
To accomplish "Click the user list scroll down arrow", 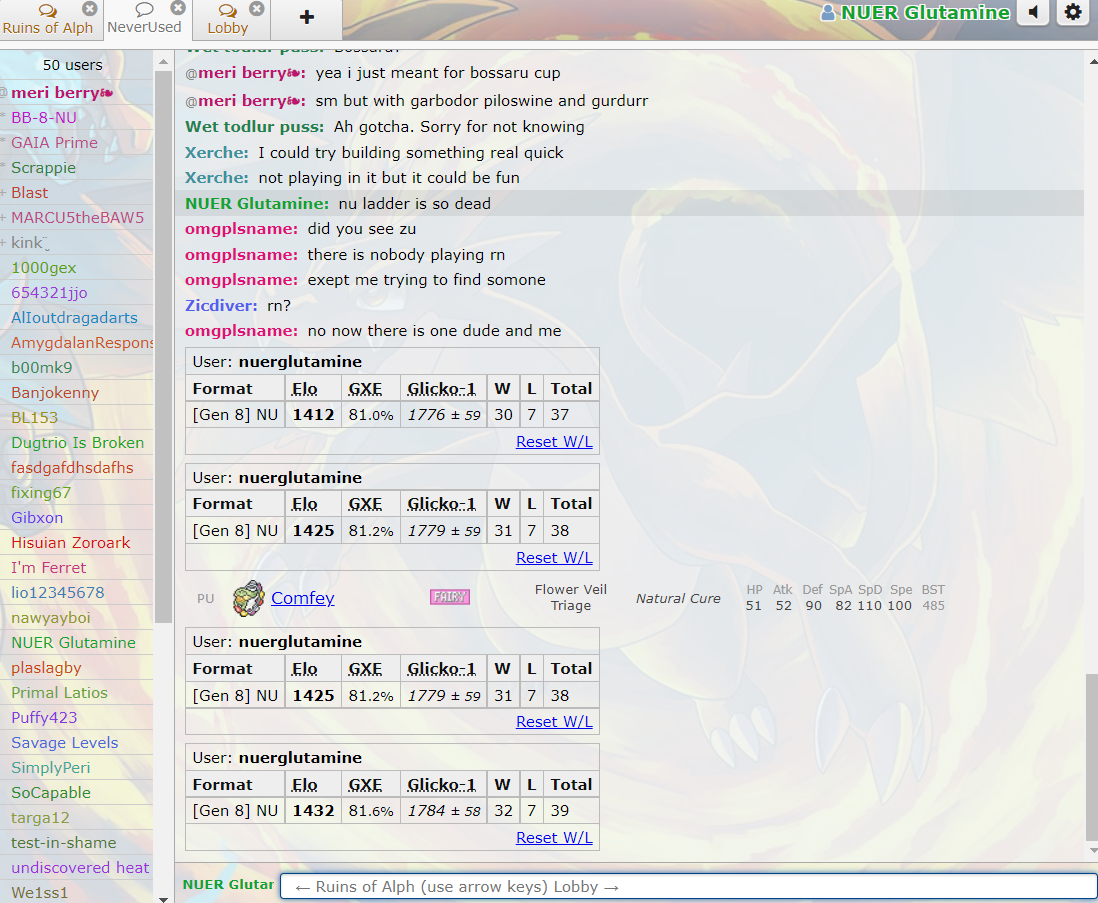I will 163,899.
